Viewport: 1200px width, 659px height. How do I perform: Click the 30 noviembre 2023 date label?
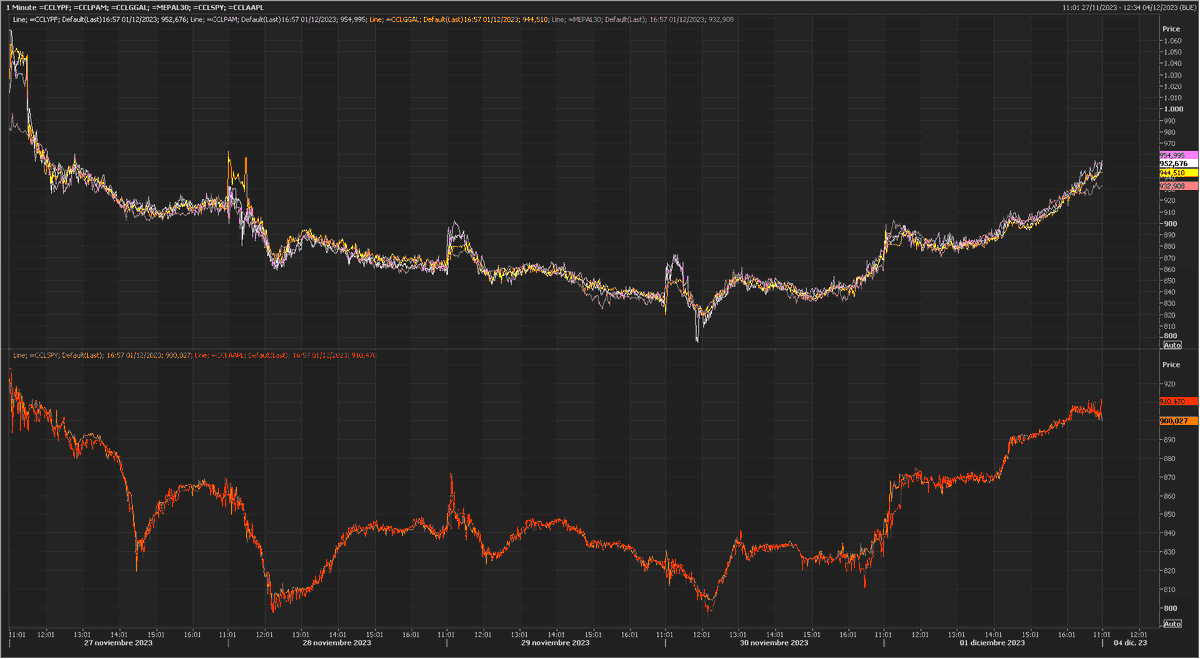click(x=774, y=642)
